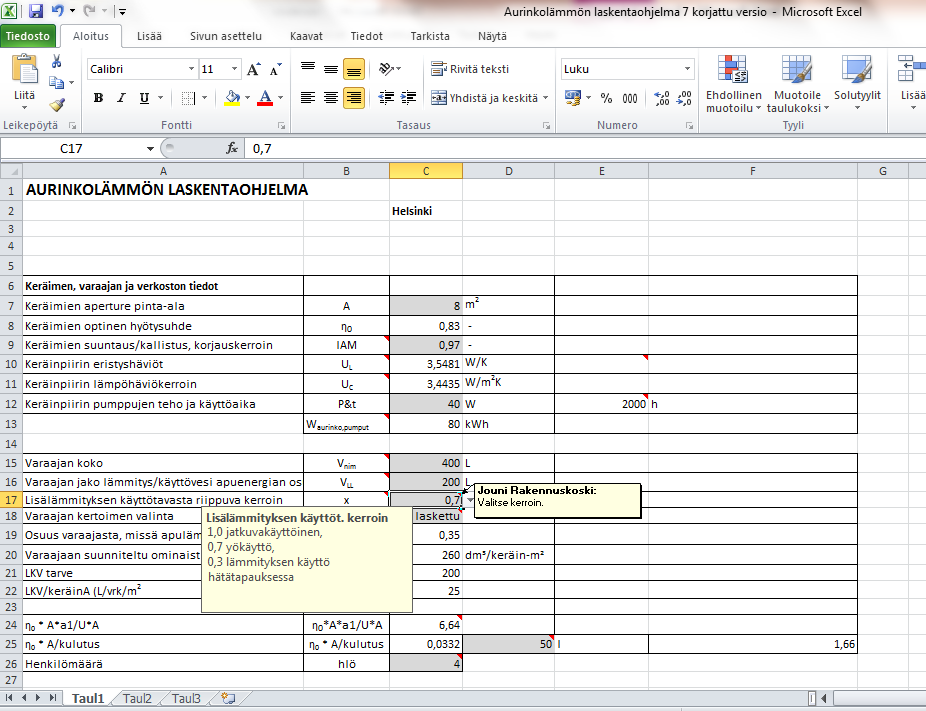Save the workbook with the floppy disk icon
926x711 pixels.
tap(36, 11)
